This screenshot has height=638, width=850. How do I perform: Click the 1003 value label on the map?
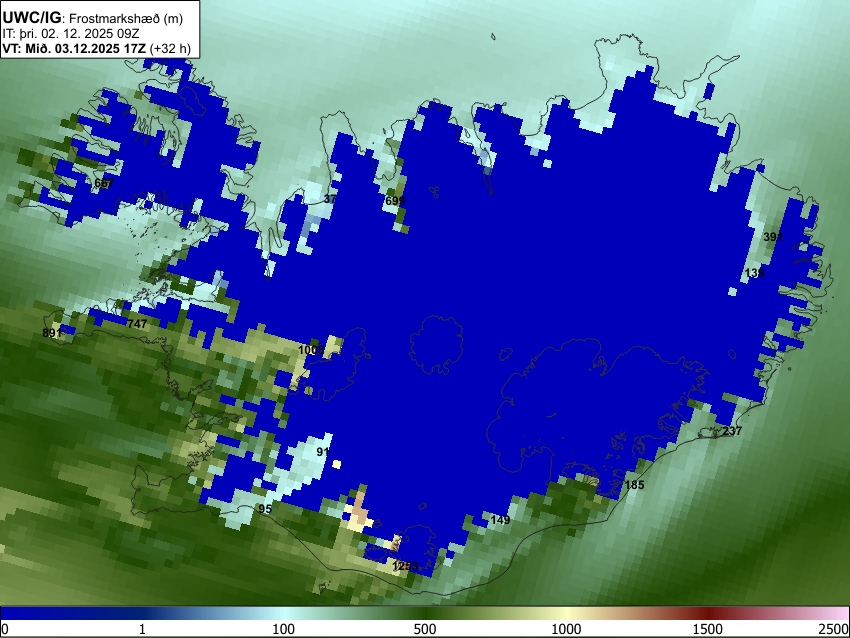pyautogui.click(x=311, y=350)
